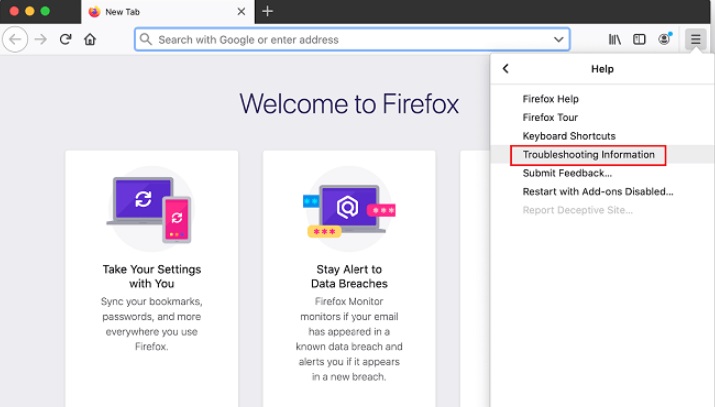Click the reload page icon
Image resolution: width=715 pixels, height=407 pixels.
pyautogui.click(x=66, y=40)
